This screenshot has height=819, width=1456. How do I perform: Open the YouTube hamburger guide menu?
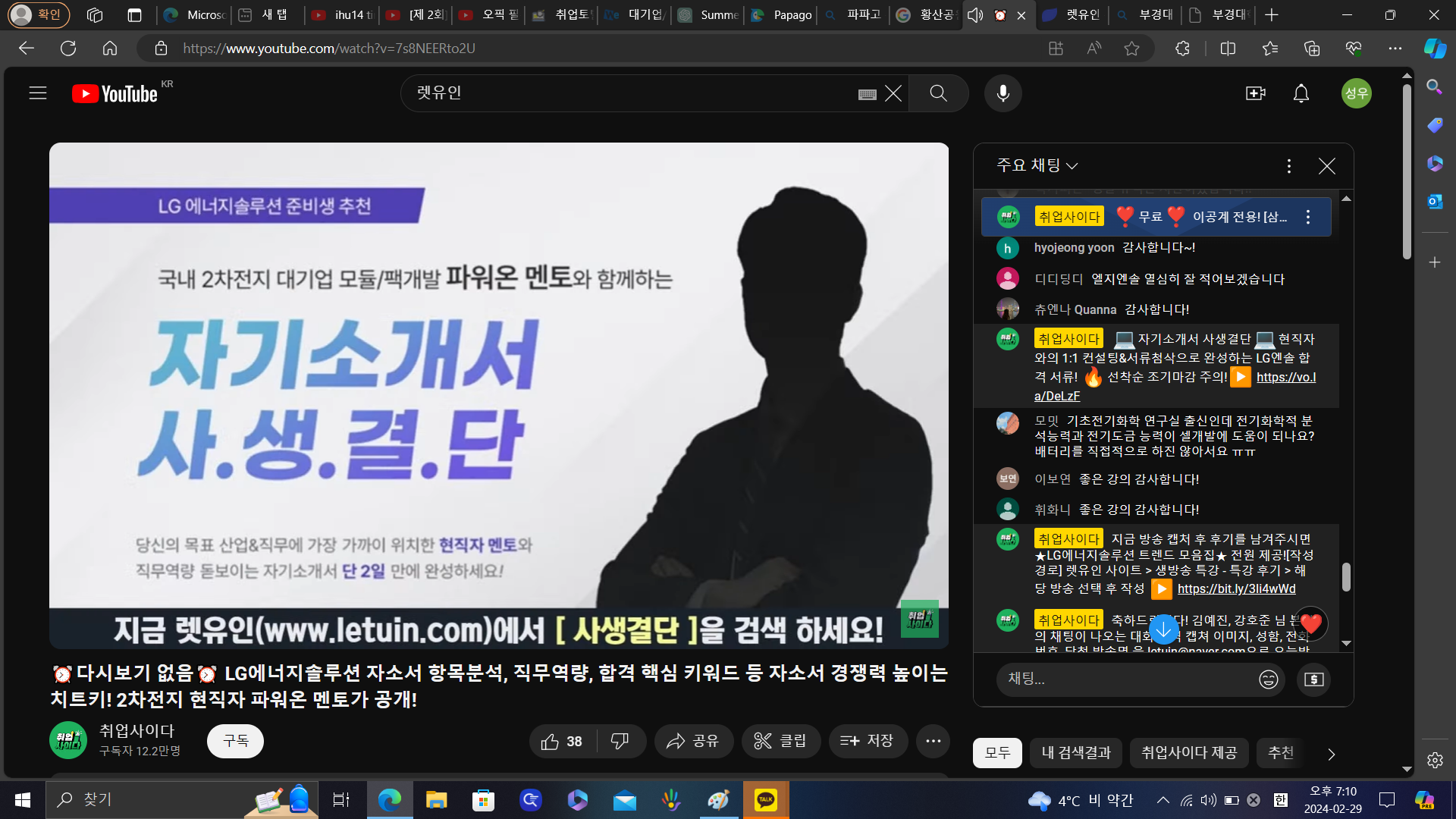38,93
